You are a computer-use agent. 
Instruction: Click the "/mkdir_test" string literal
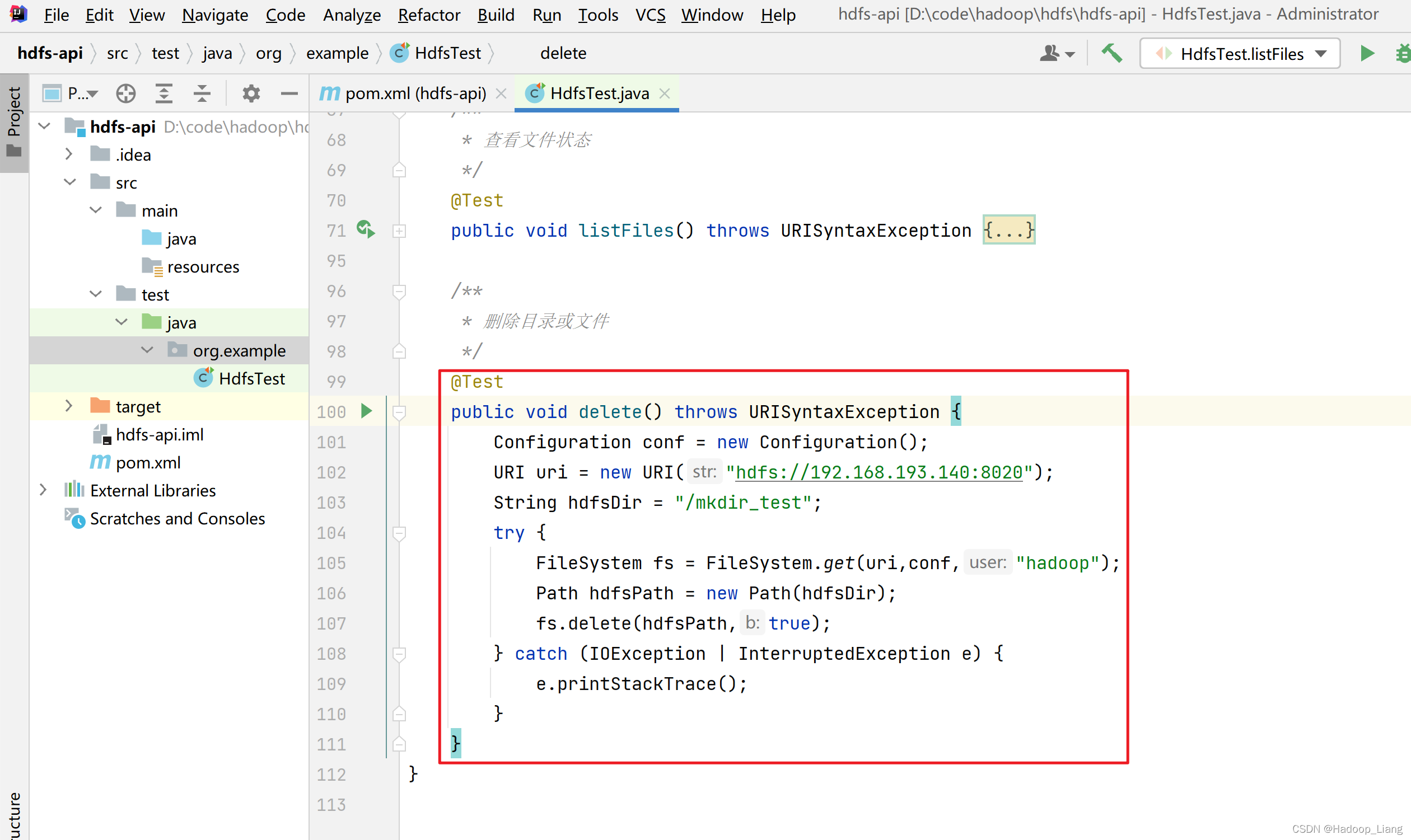[x=743, y=503]
